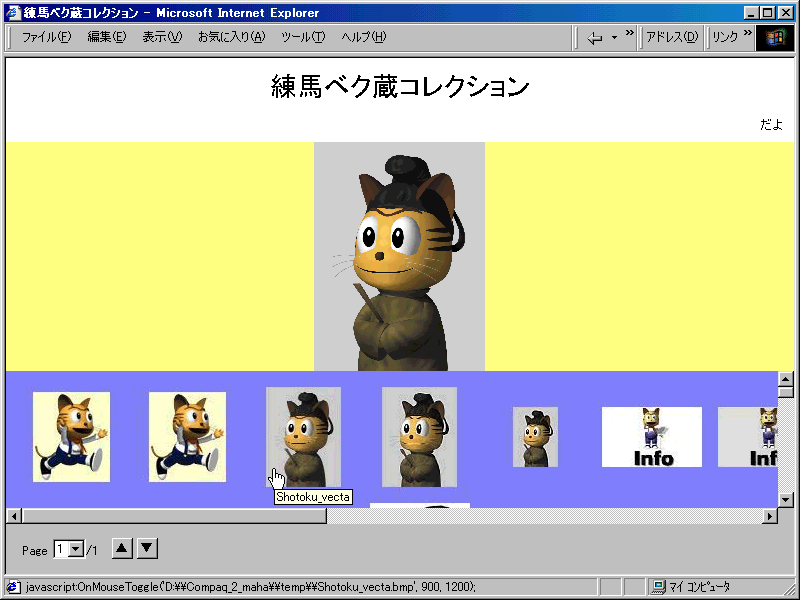Click the だよ text on the right

click(x=770, y=124)
